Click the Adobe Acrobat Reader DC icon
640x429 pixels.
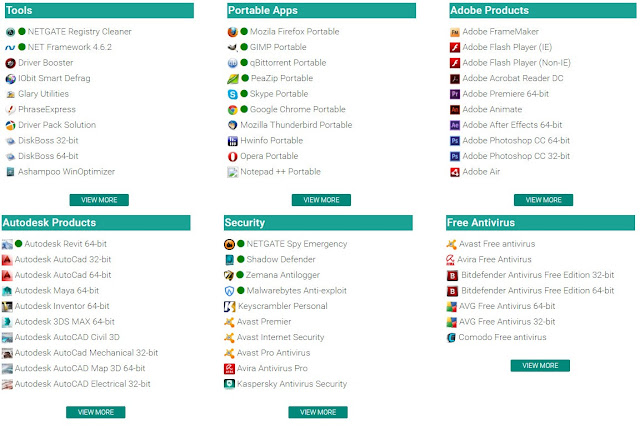click(455, 78)
